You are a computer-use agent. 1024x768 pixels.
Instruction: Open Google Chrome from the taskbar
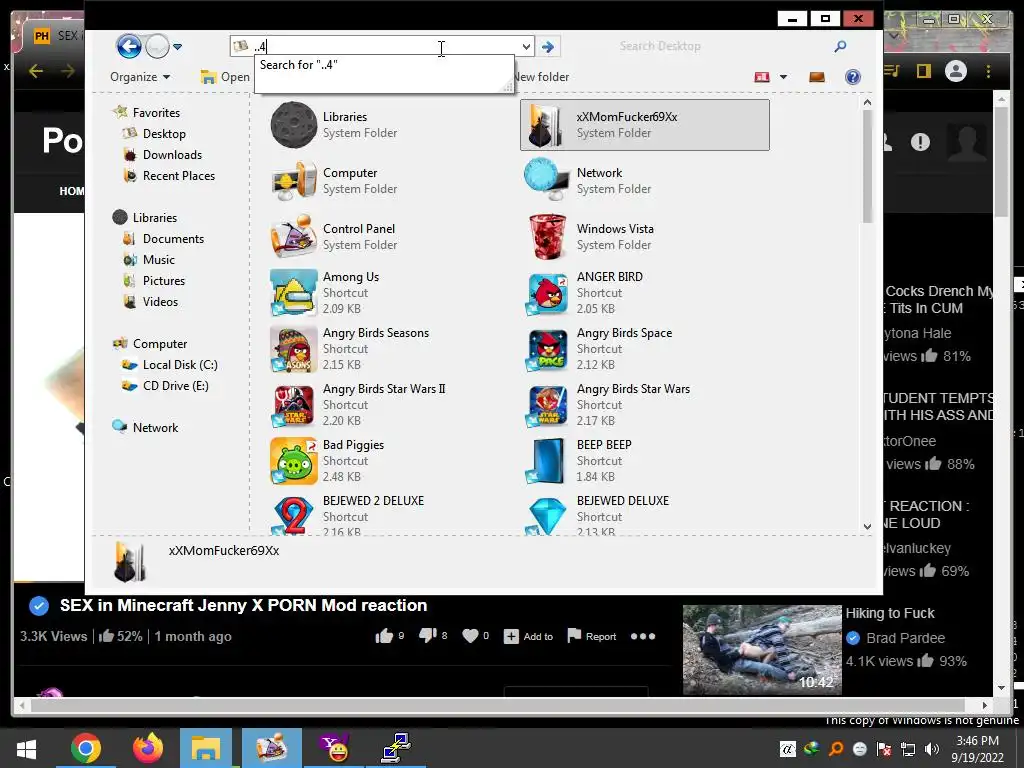86,748
